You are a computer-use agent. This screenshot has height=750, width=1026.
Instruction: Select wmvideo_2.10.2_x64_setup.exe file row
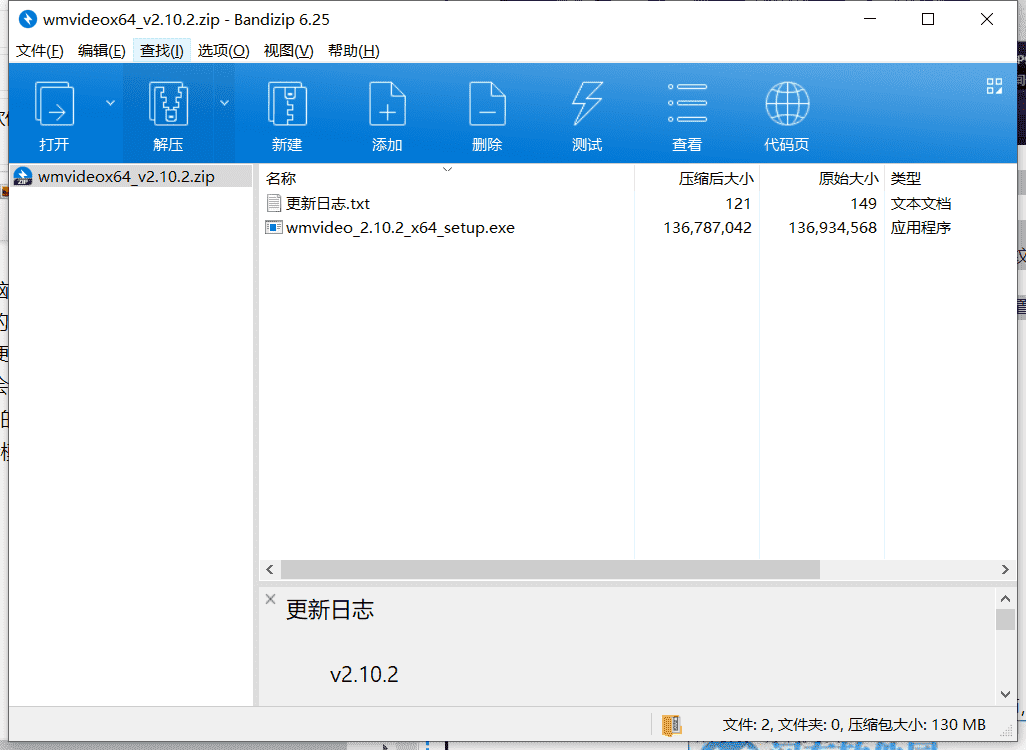click(637, 228)
